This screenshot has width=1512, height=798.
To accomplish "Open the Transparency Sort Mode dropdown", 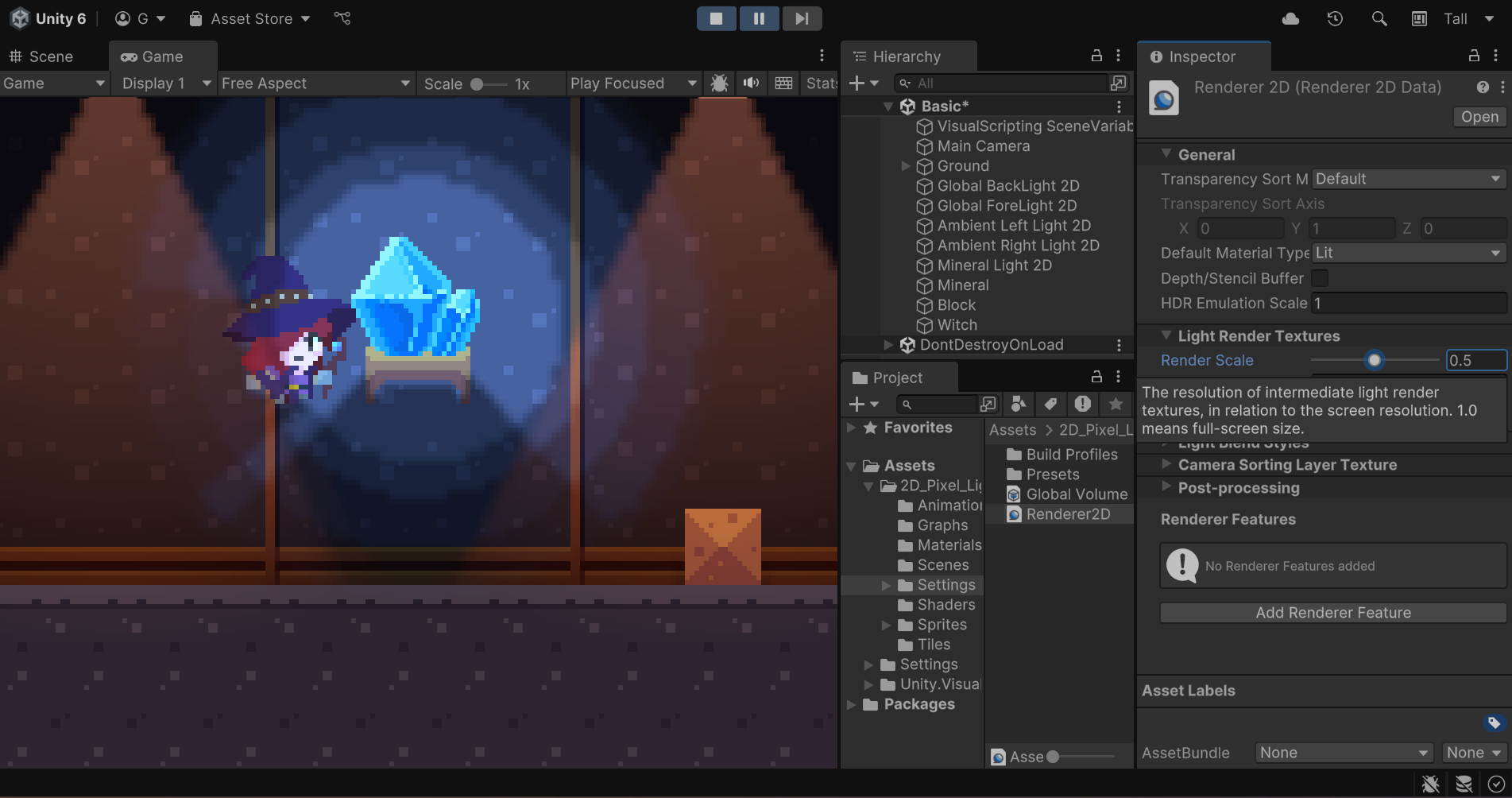I will (1409, 179).
